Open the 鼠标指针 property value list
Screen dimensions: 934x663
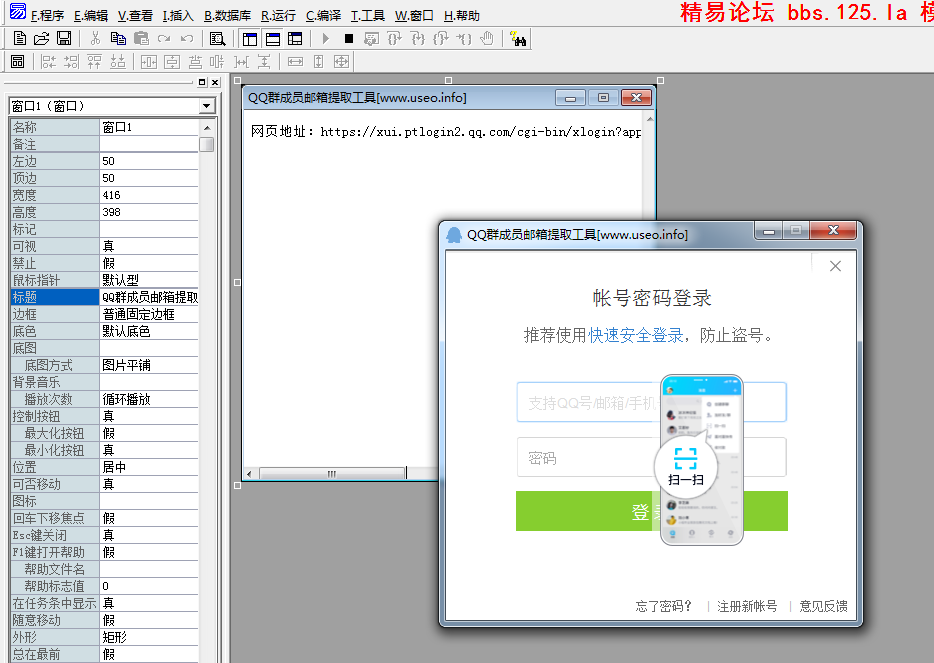click(149, 280)
